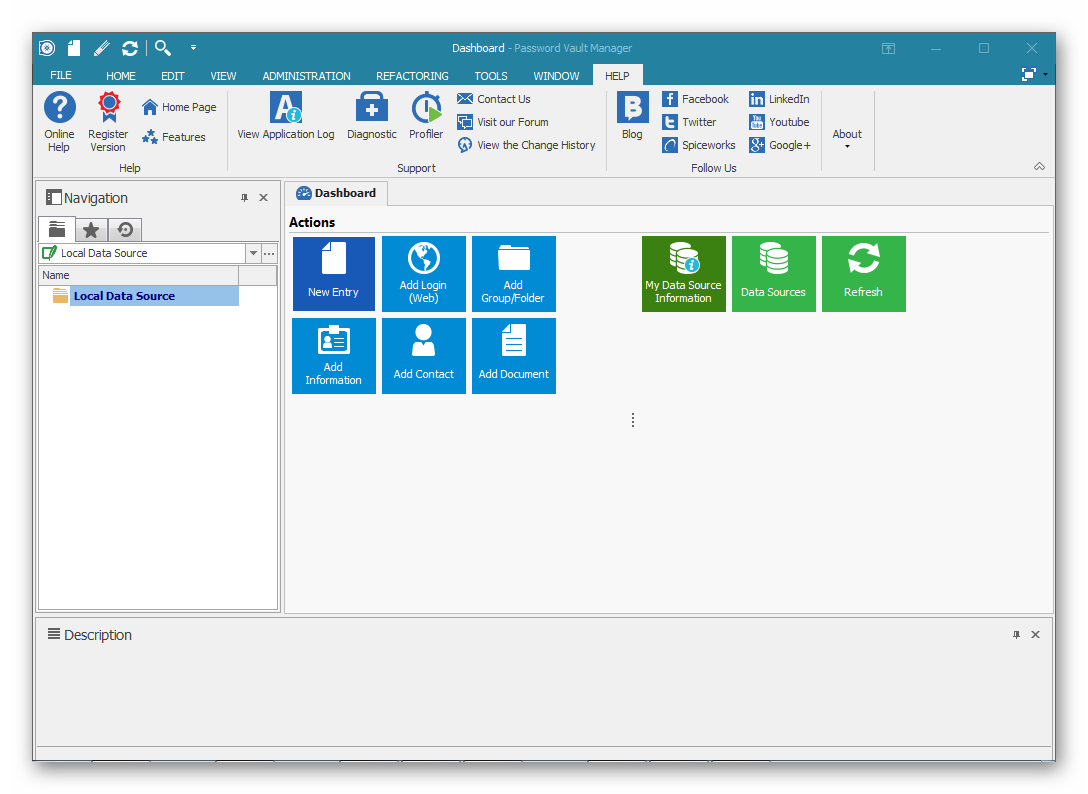Click the data source ellipsis button
Viewport: 1088px width, 794px height.
[x=269, y=253]
